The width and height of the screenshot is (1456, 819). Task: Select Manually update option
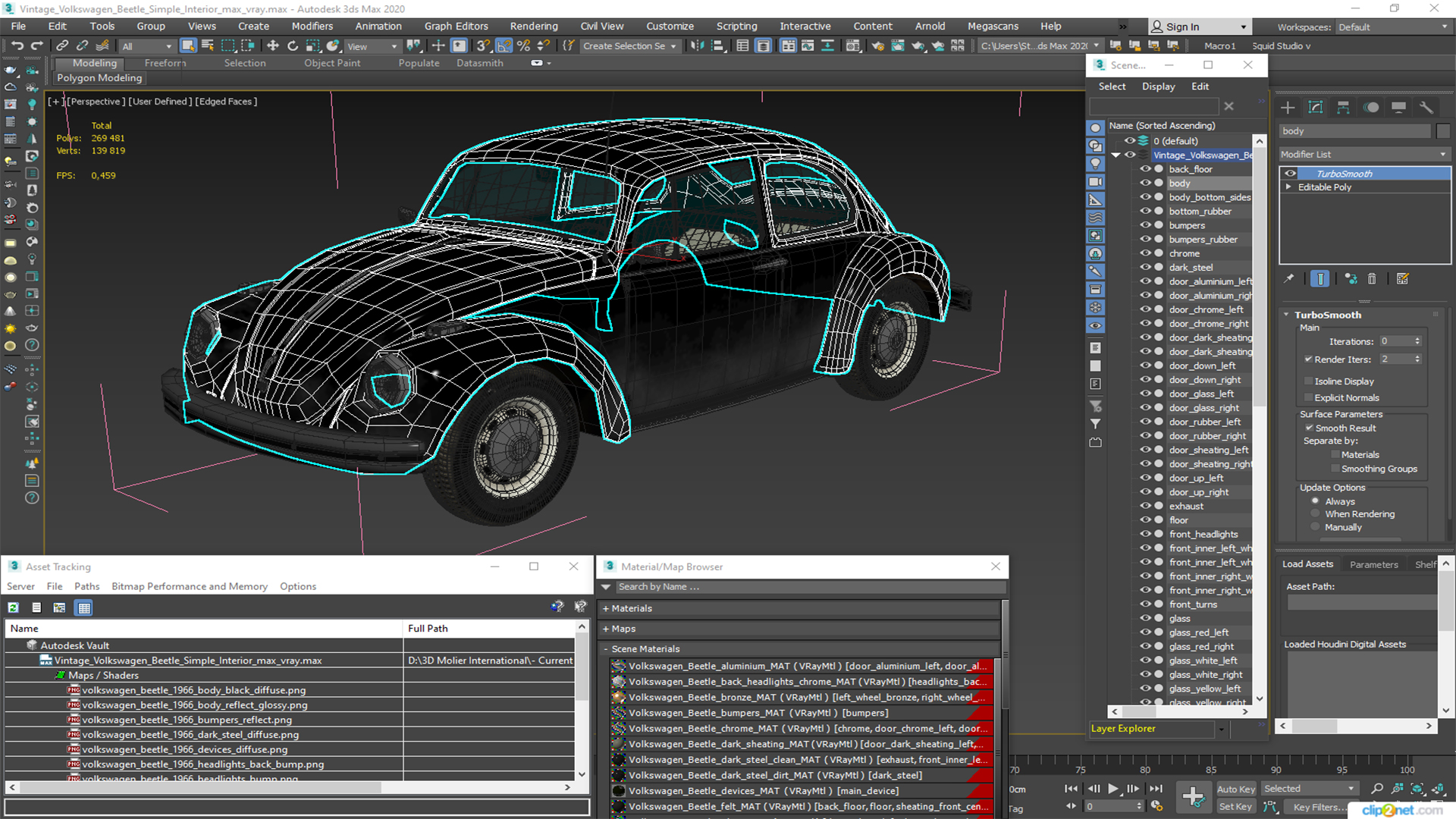(1316, 528)
